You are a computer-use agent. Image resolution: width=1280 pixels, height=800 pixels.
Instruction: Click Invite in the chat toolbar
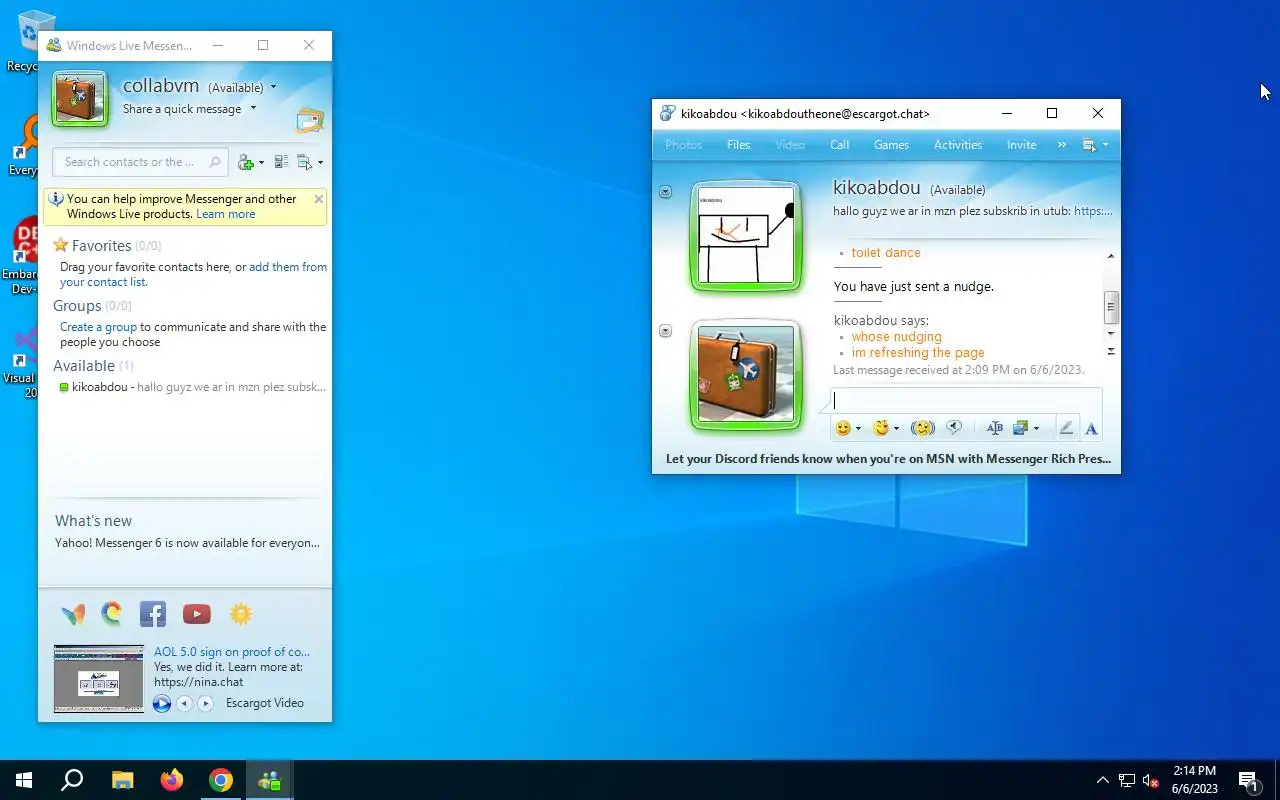[1021, 145]
